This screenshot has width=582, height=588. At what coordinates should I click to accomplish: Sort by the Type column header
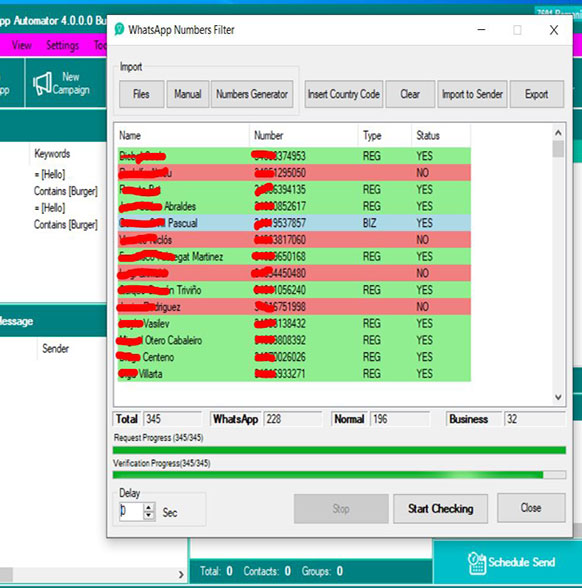coord(385,135)
